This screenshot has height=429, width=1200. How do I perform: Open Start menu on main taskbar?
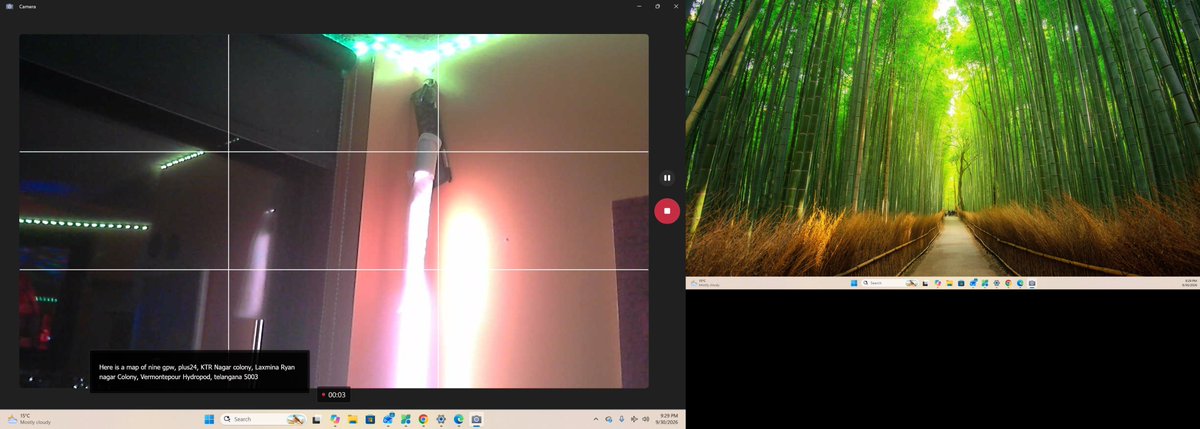[x=209, y=419]
